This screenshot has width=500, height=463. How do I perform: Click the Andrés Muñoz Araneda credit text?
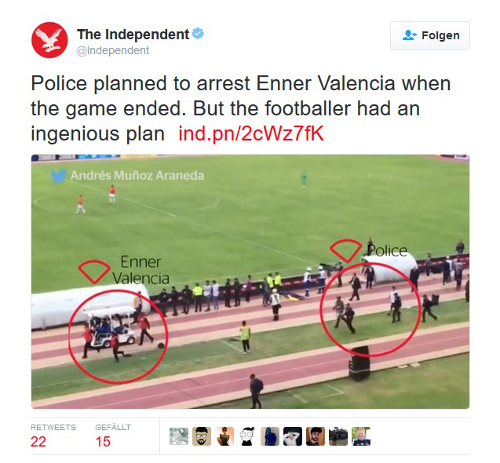(x=137, y=175)
